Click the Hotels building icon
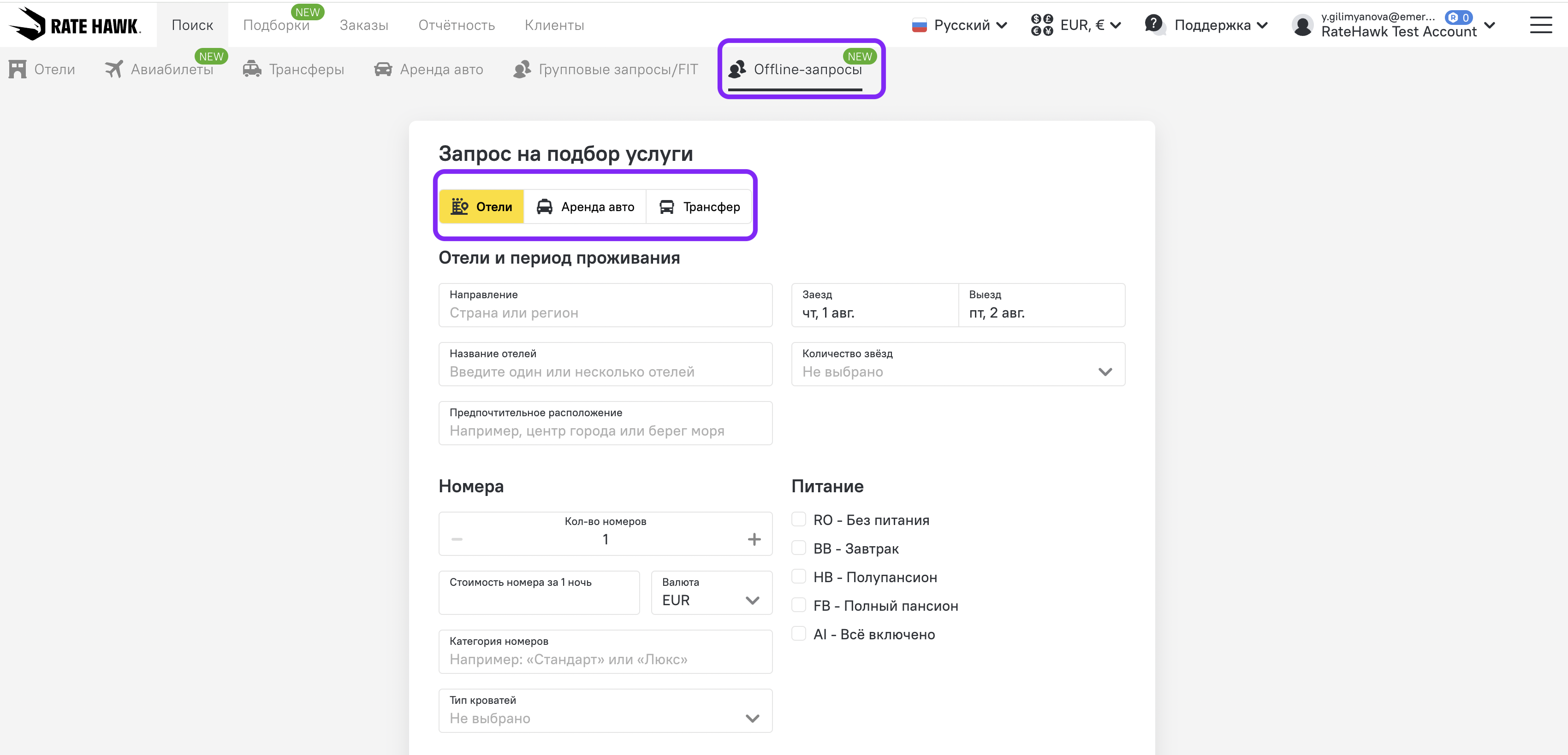 tap(18, 69)
